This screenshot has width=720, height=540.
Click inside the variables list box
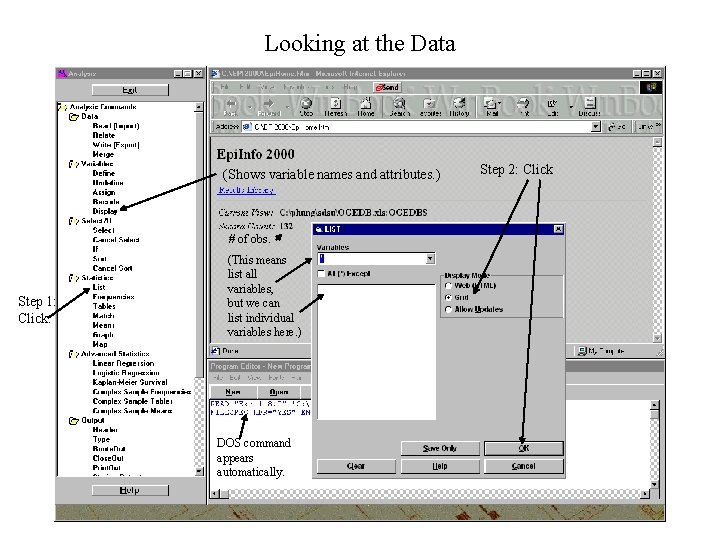coord(377,352)
